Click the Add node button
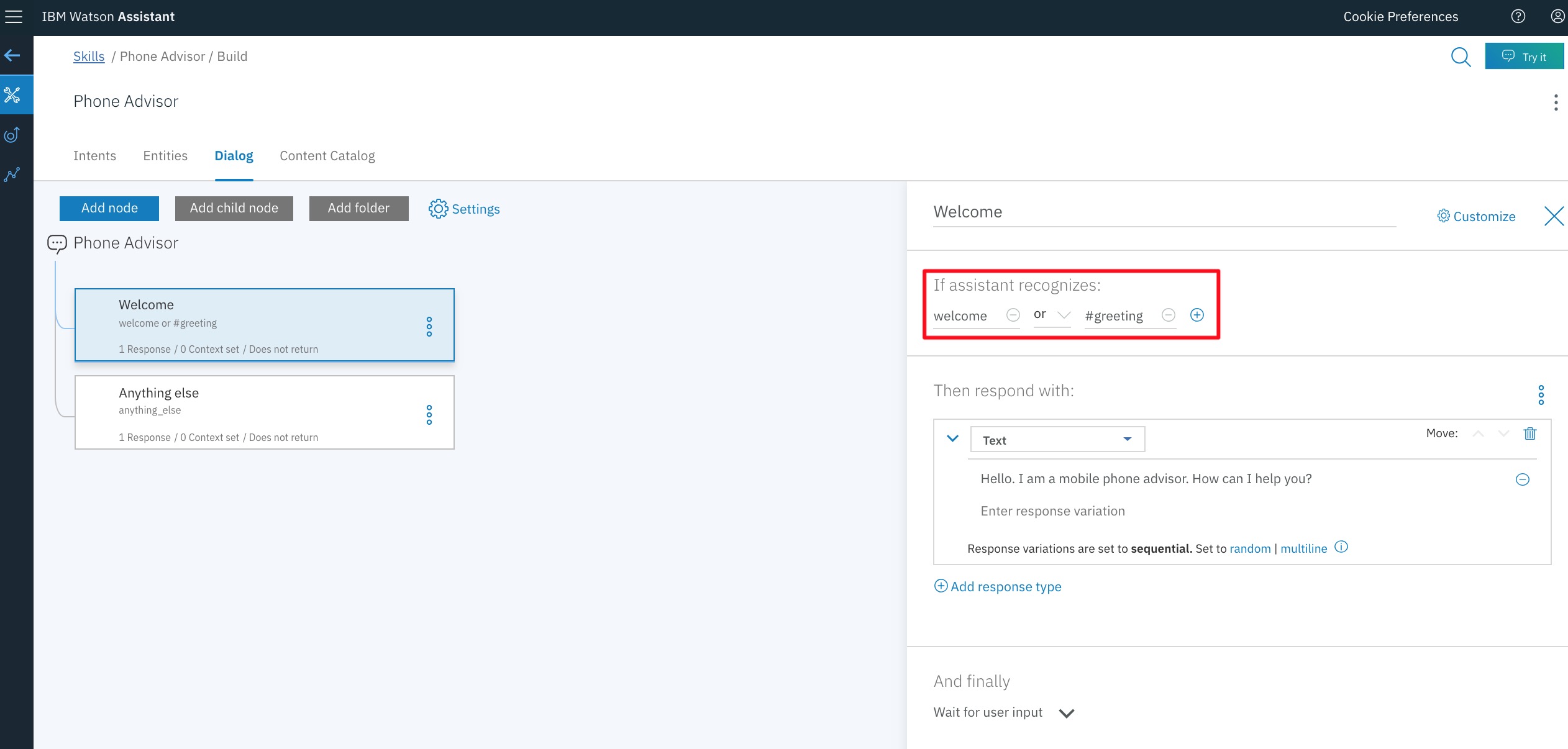Viewport: 1568px width, 749px height. point(109,208)
